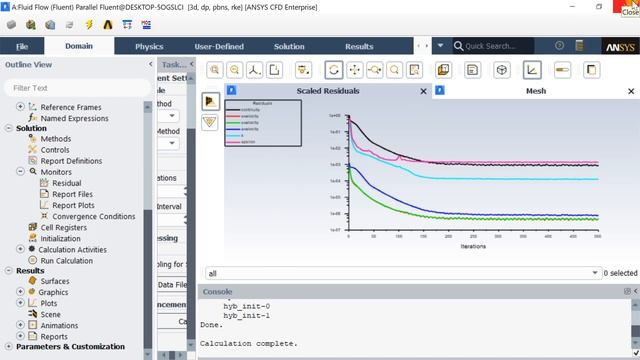
Task: Expand the Reports tree node
Action: [x=20, y=336]
